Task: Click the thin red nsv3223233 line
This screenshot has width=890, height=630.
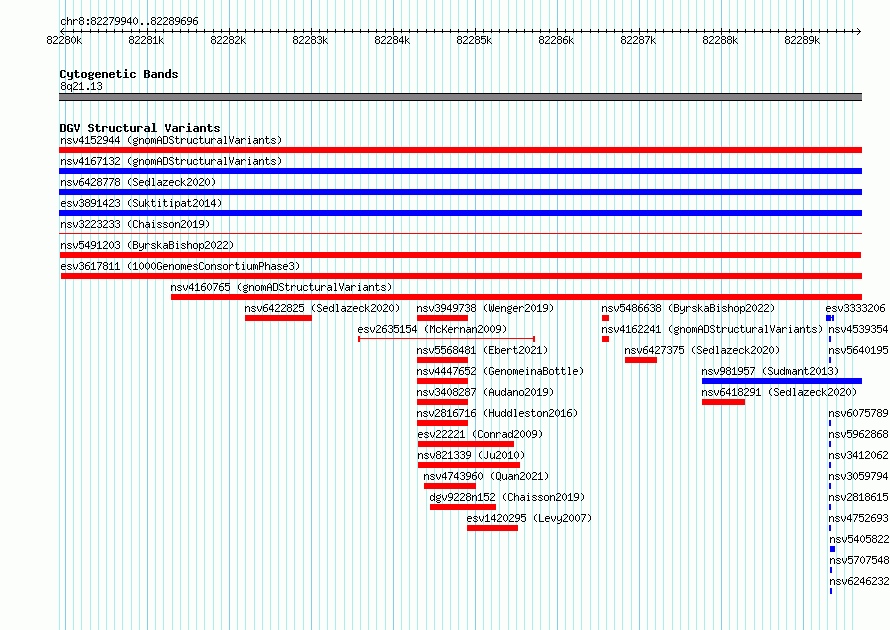Action: point(460,234)
